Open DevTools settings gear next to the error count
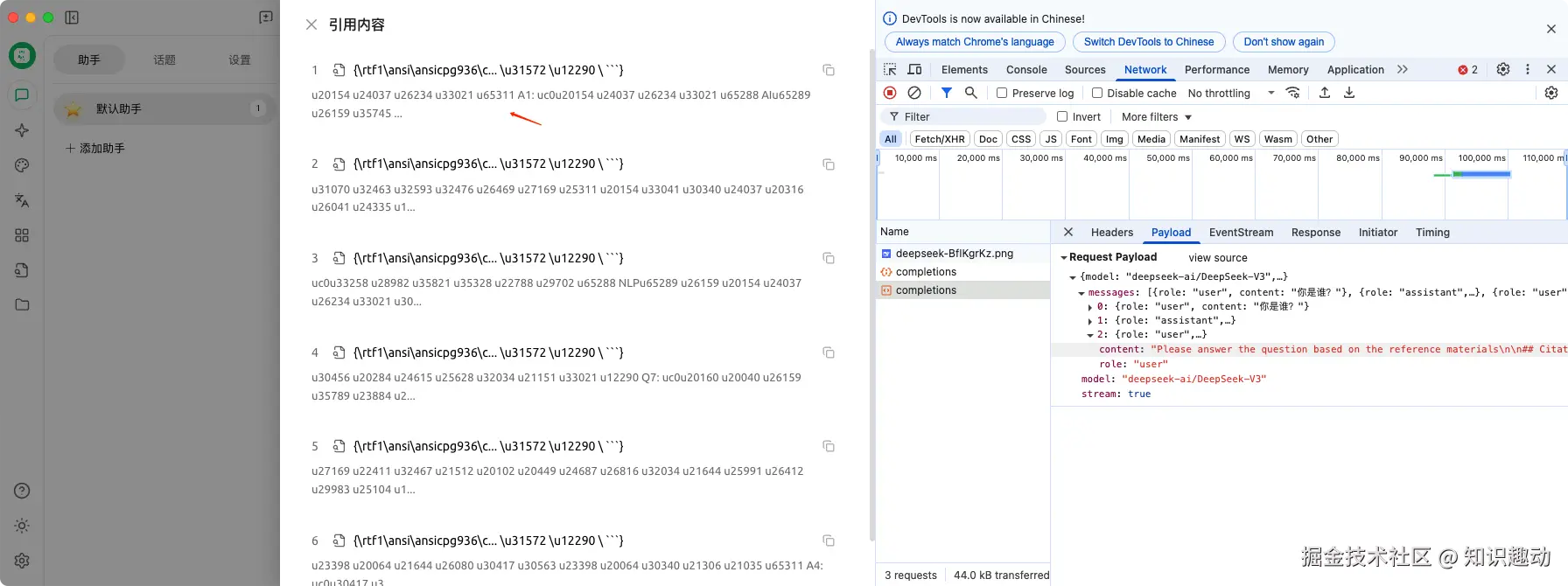This screenshot has width=1568, height=586. 1503,69
